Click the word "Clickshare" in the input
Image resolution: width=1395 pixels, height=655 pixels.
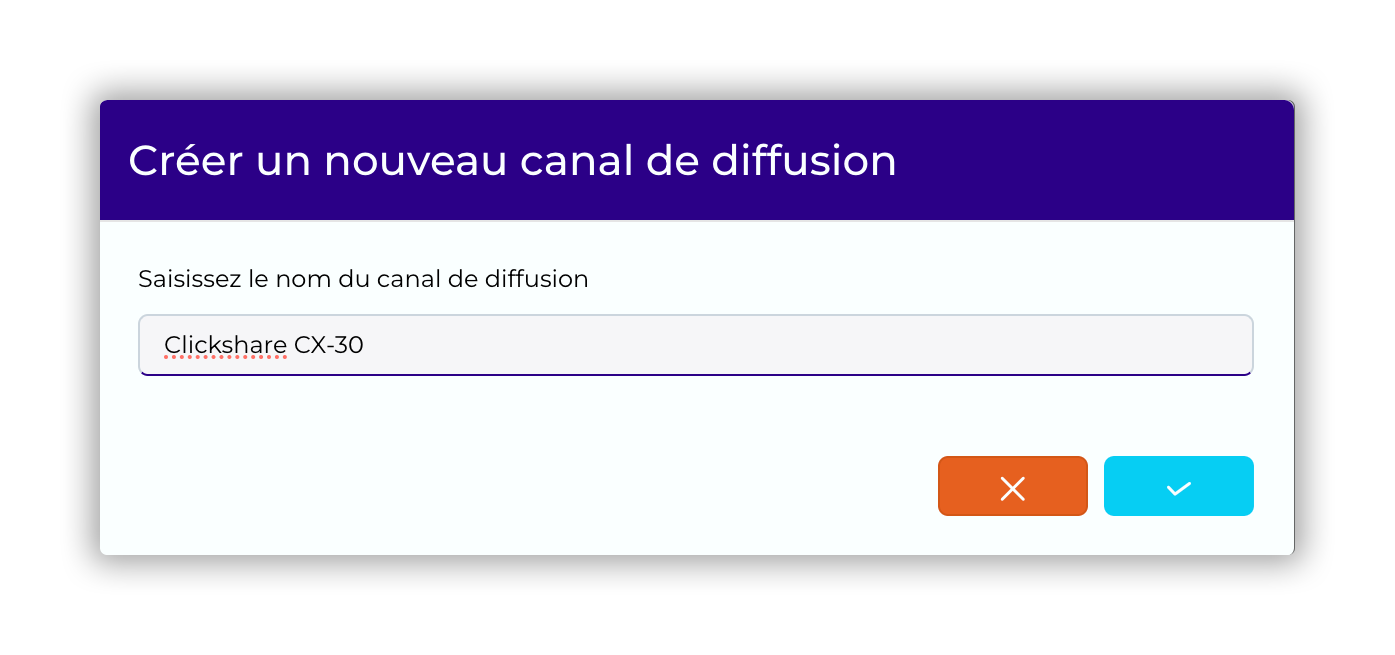[225, 346]
